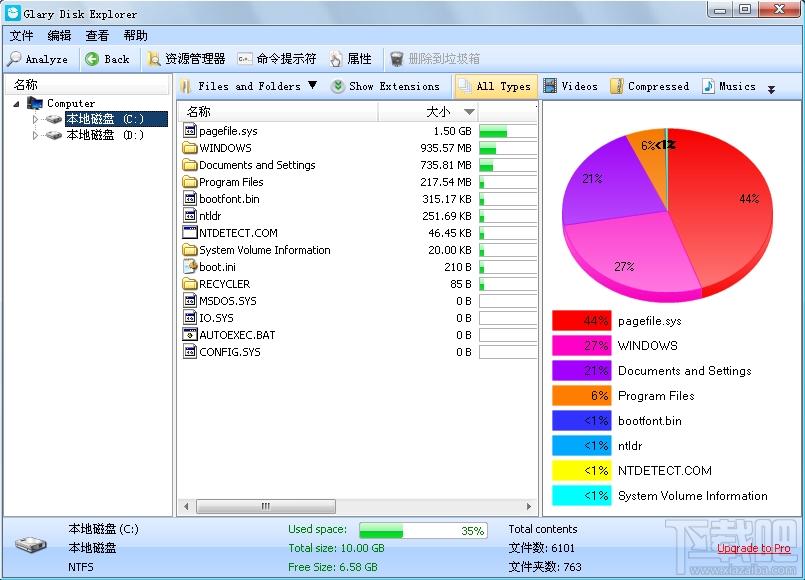Click the 大小 column sort arrow
This screenshot has width=805, height=580.
(x=469, y=112)
